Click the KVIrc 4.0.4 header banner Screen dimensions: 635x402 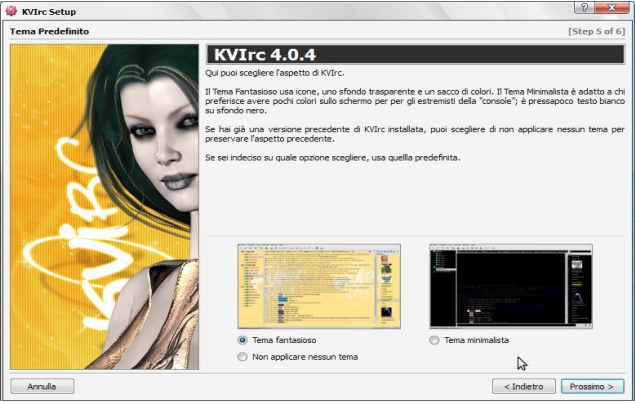[x=415, y=54]
